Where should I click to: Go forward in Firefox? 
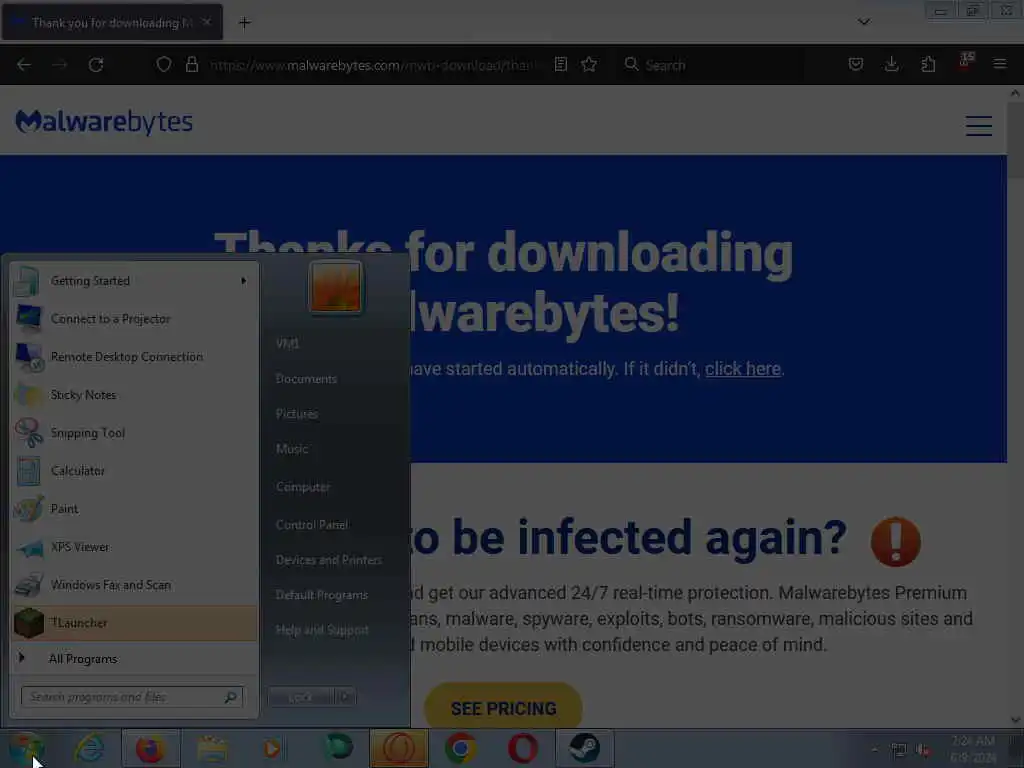[x=59, y=65]
